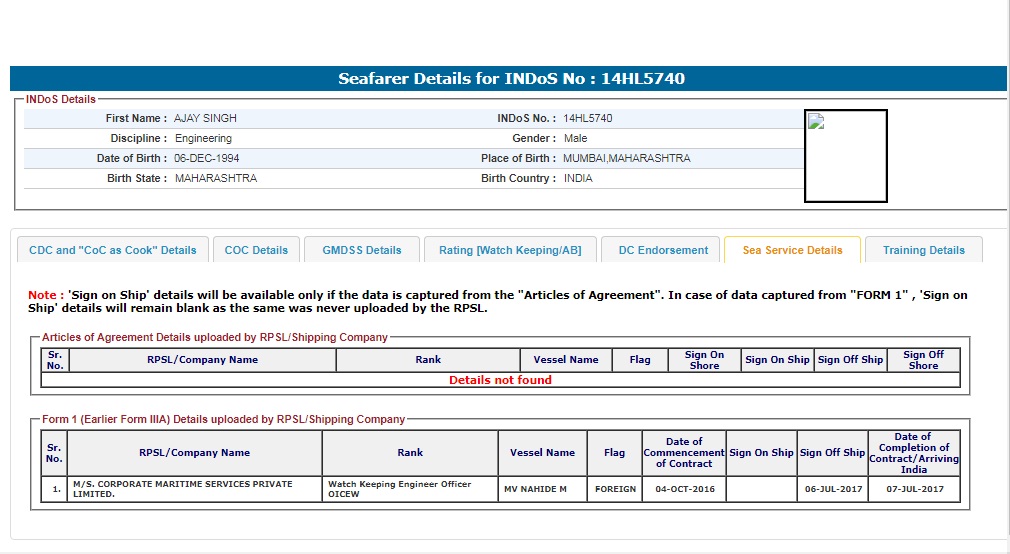
Task: Select the Sea Service Details tab
Action: 792,250
